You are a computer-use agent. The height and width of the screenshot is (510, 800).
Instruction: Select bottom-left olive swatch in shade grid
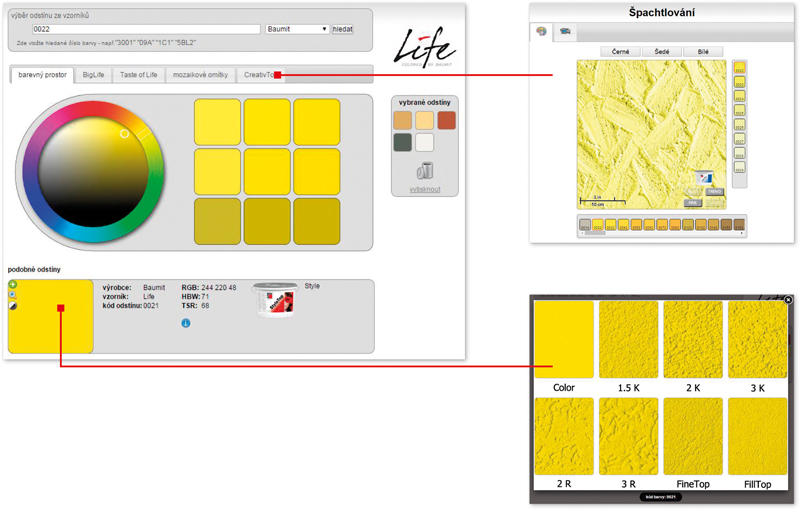(x=217, y=221)
